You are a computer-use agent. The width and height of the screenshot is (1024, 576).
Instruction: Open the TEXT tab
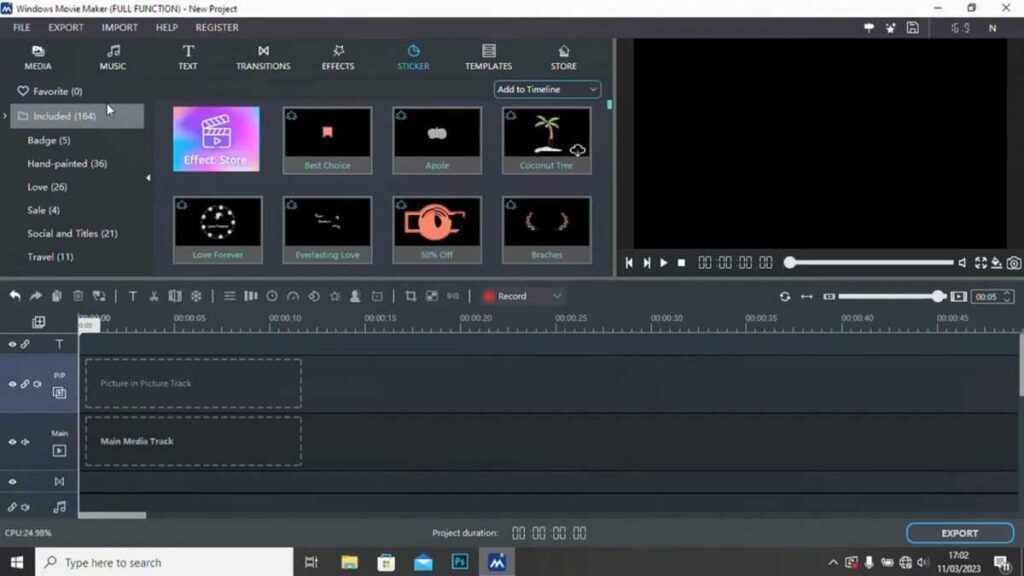pos(188,57)
